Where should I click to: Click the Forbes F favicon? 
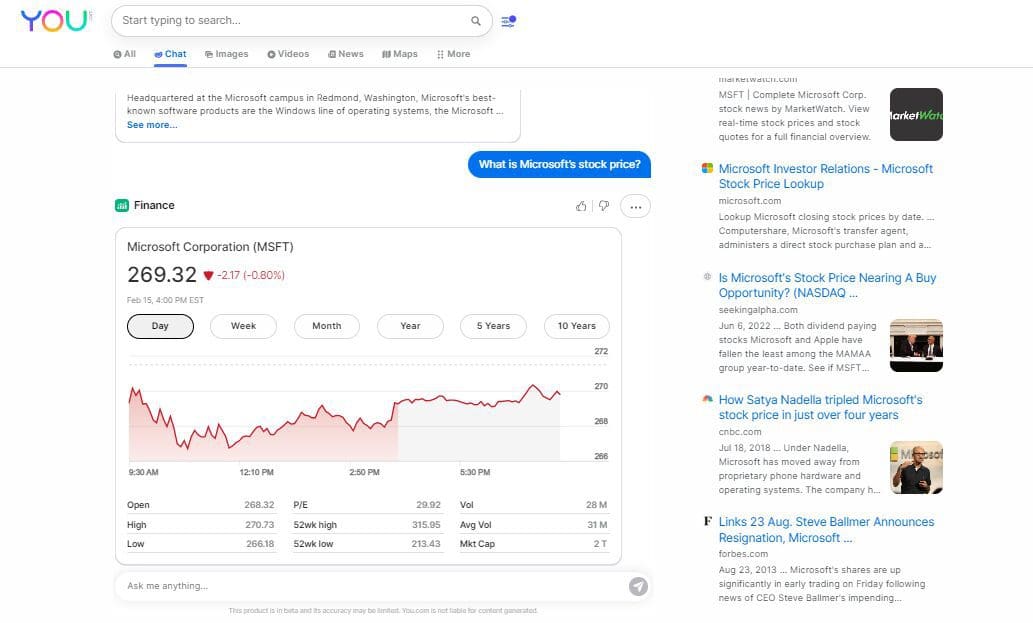[x=708, y=521]
